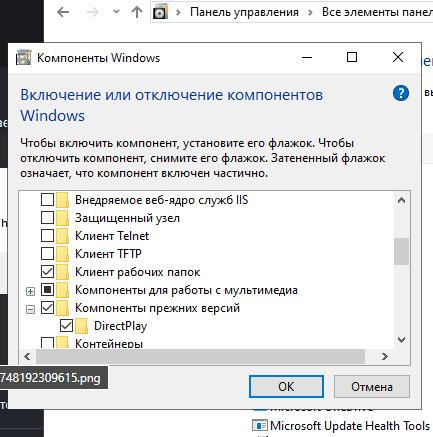
Task: Click the Control Panel address bar icon
Action: click(160, 13)
